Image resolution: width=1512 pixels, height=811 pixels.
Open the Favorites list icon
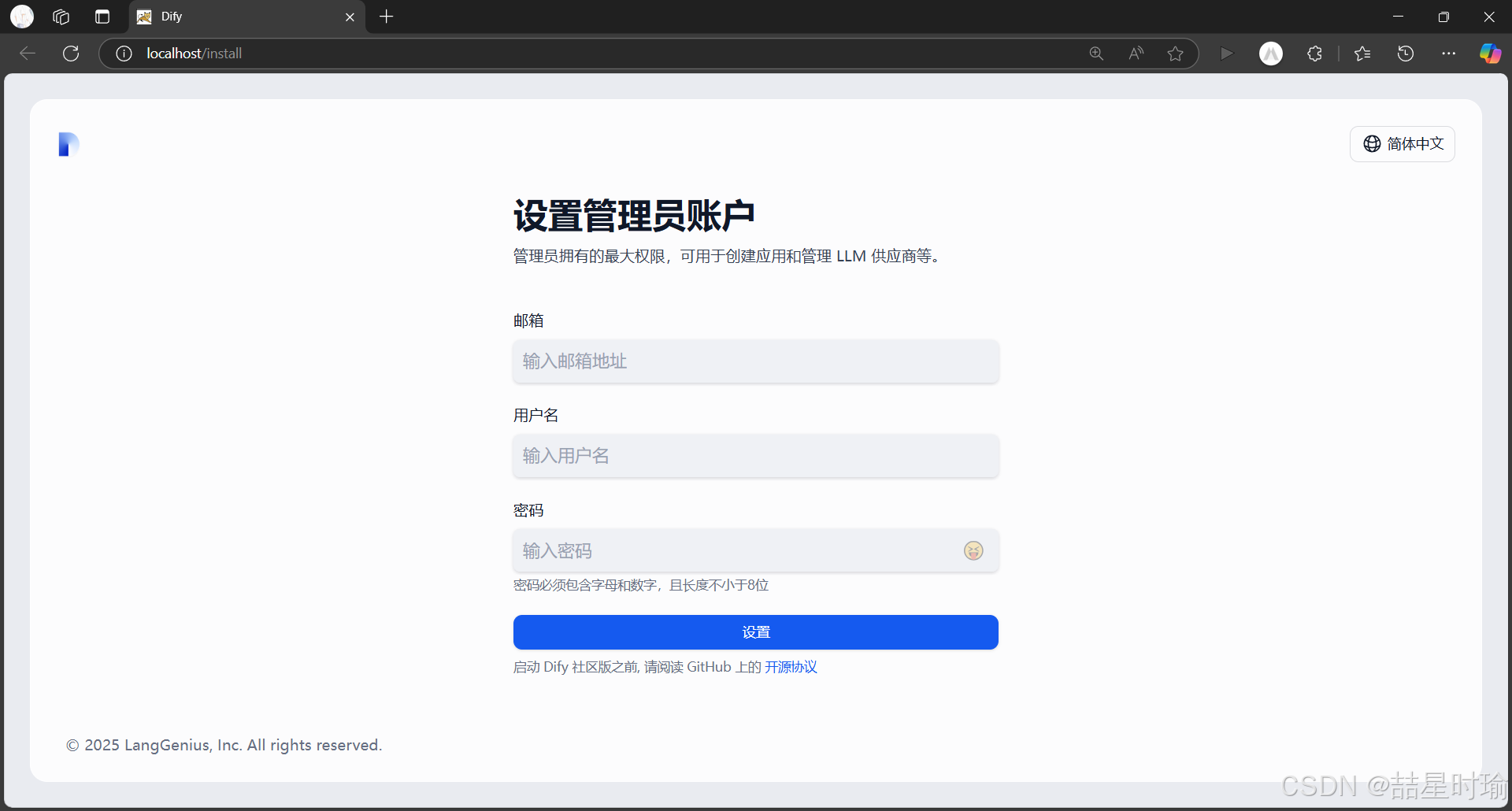pyautogui.click(x=1362, y=54)
